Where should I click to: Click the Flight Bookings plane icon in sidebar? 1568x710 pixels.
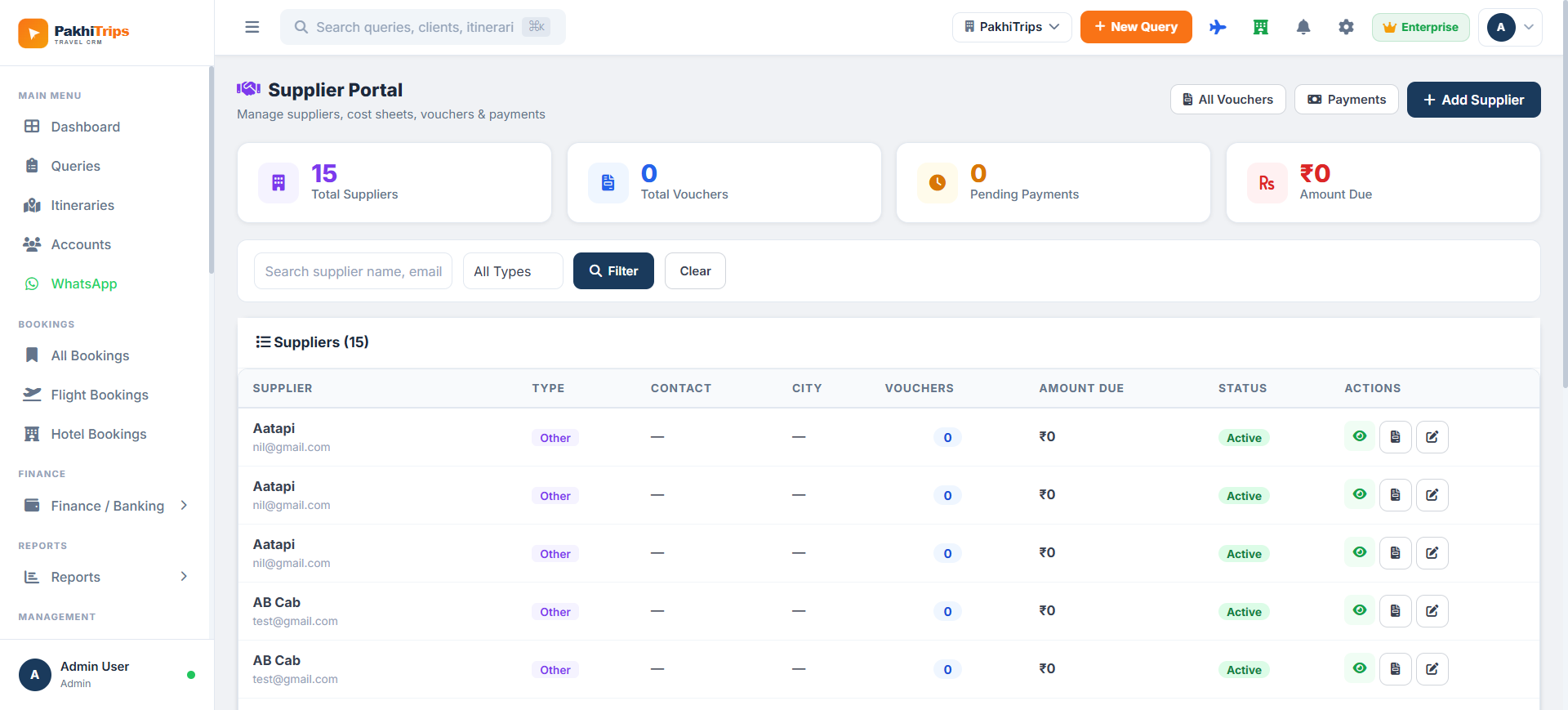(32, 395)
